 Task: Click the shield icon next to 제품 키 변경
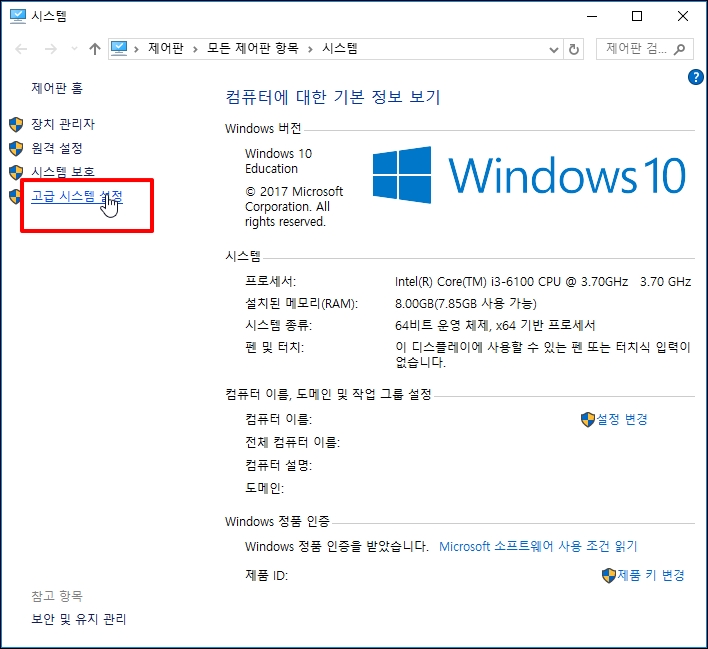609,575
